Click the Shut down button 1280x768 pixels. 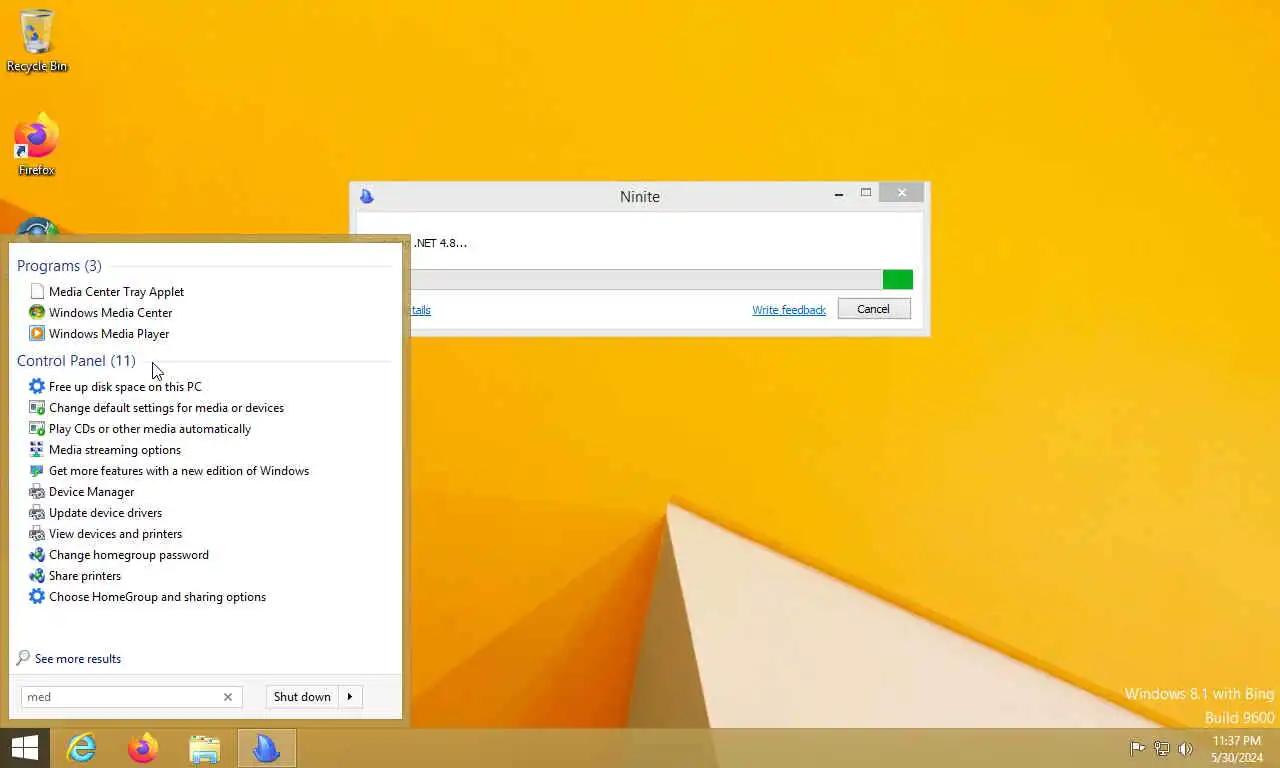[x=302, y=697]
